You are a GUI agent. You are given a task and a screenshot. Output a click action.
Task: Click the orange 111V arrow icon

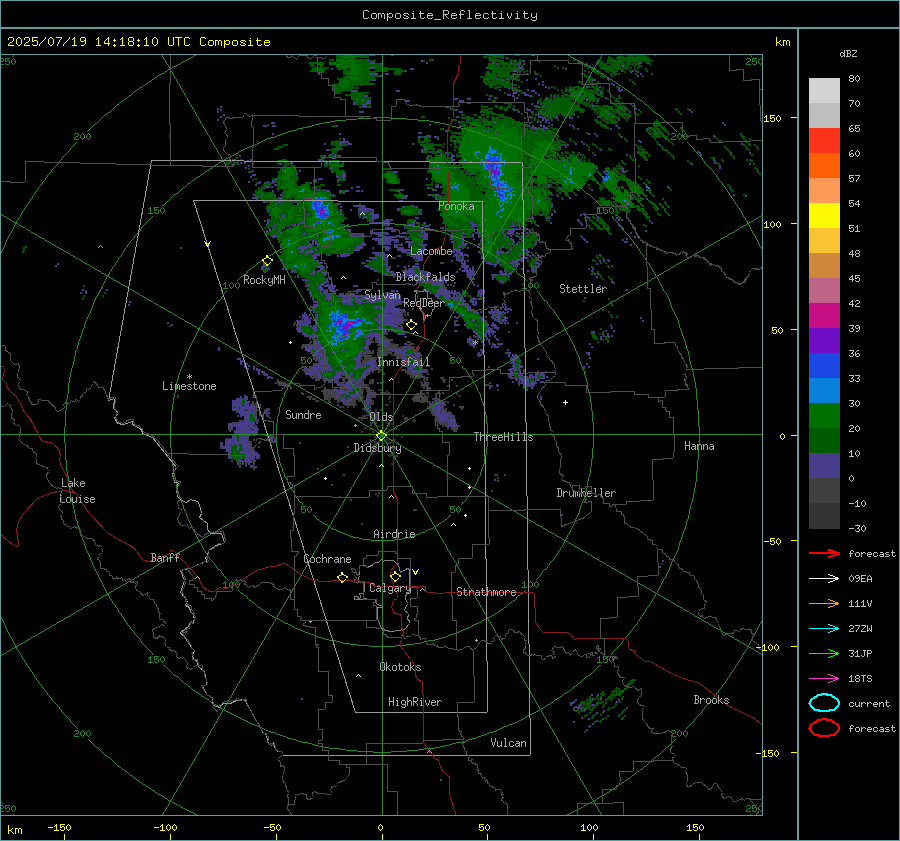[824, 603]
